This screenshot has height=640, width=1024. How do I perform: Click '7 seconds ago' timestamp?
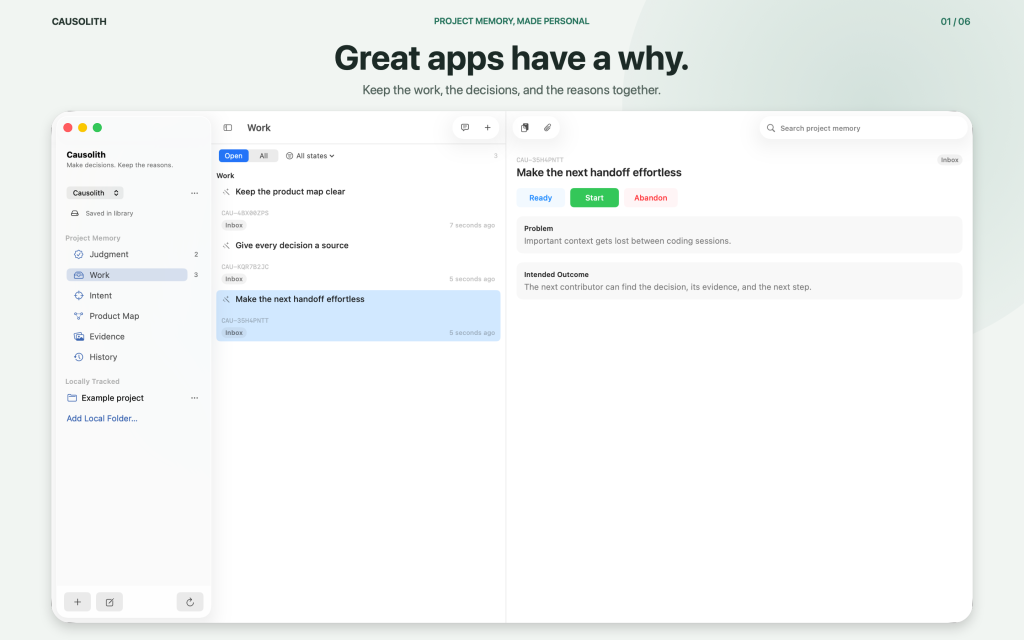(x=472, y=225)
